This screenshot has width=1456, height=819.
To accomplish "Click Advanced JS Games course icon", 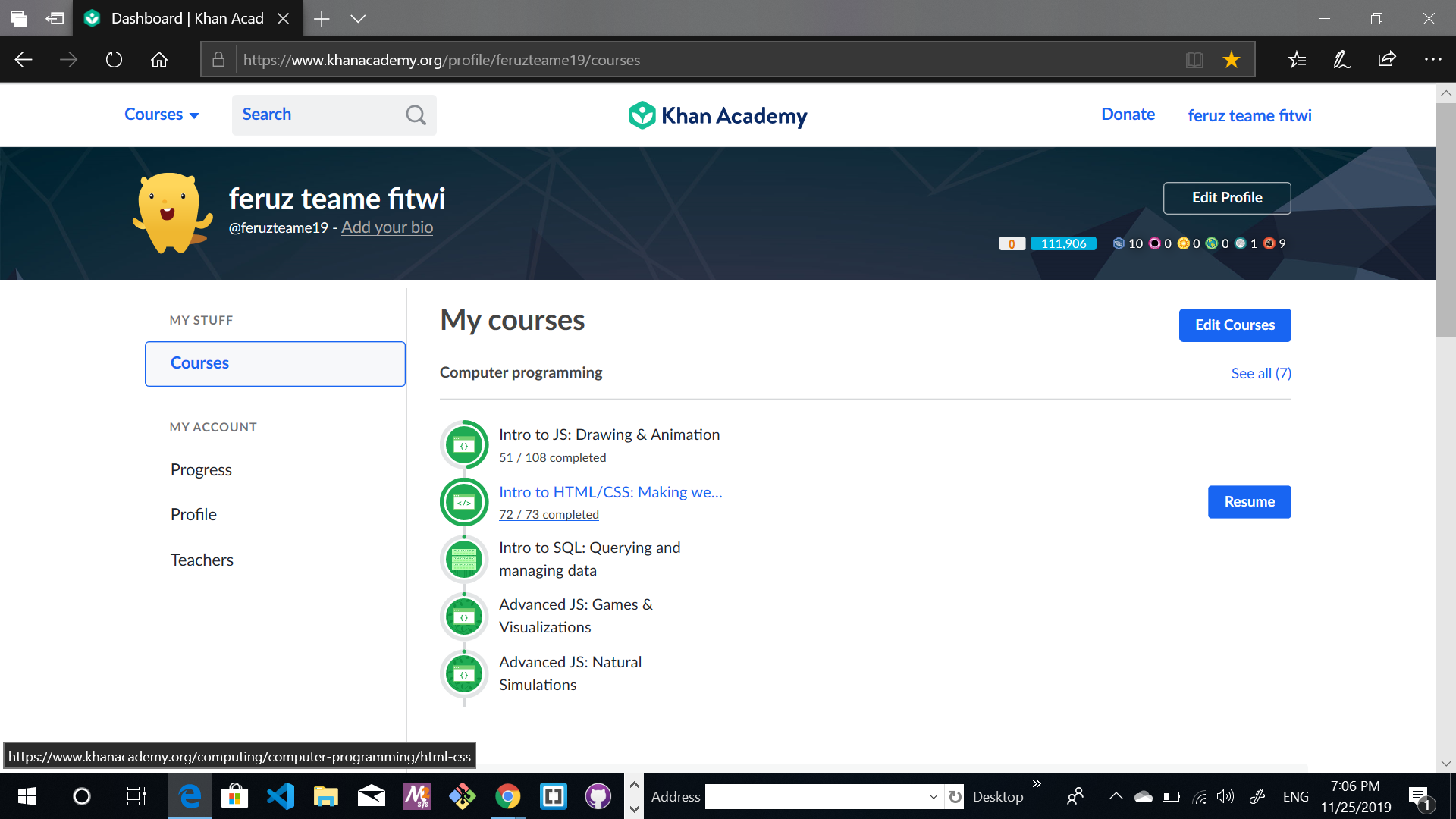I will pos(464,617).
